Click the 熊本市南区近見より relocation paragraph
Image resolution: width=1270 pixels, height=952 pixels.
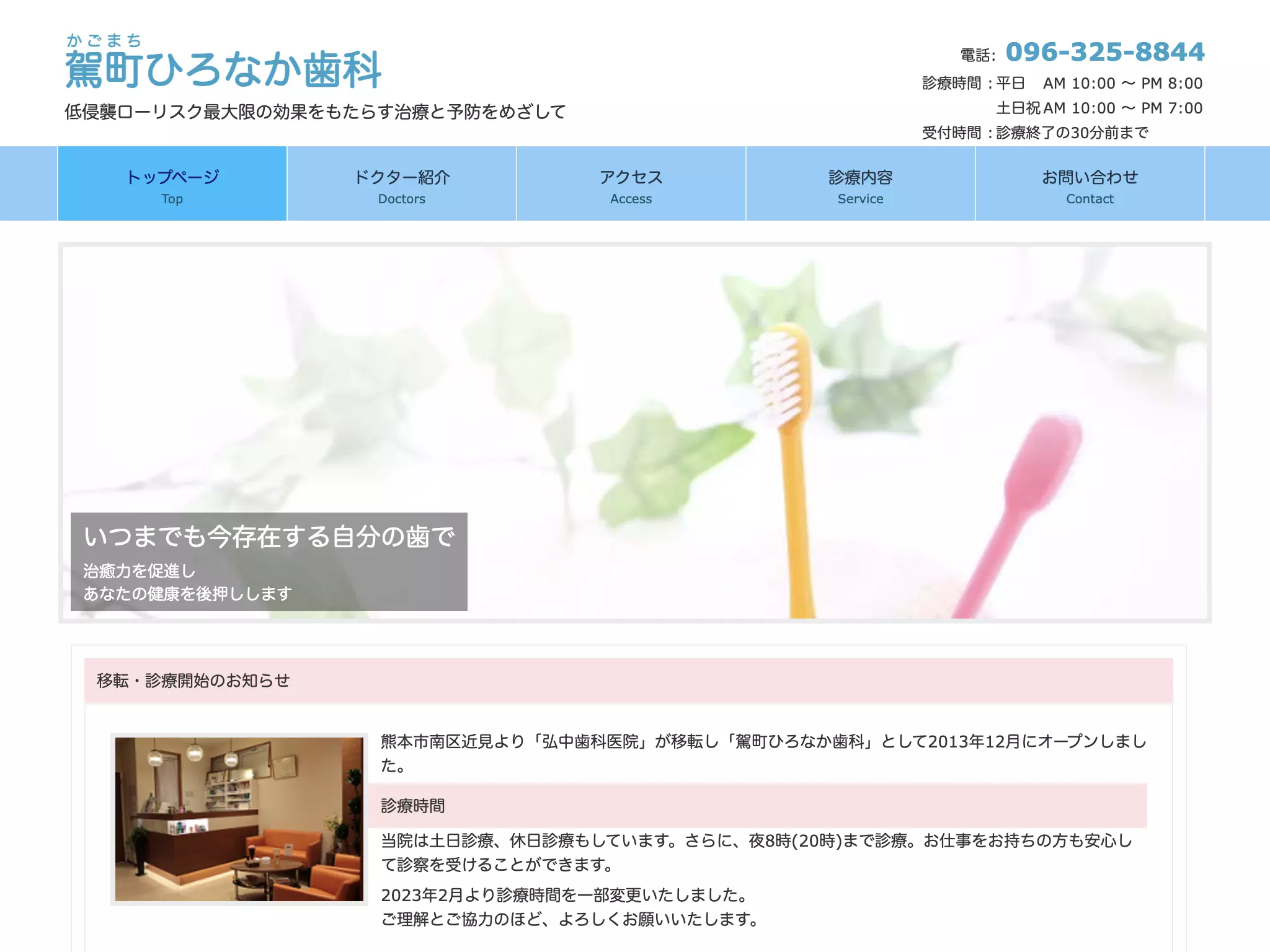click(x=764, y=753)
